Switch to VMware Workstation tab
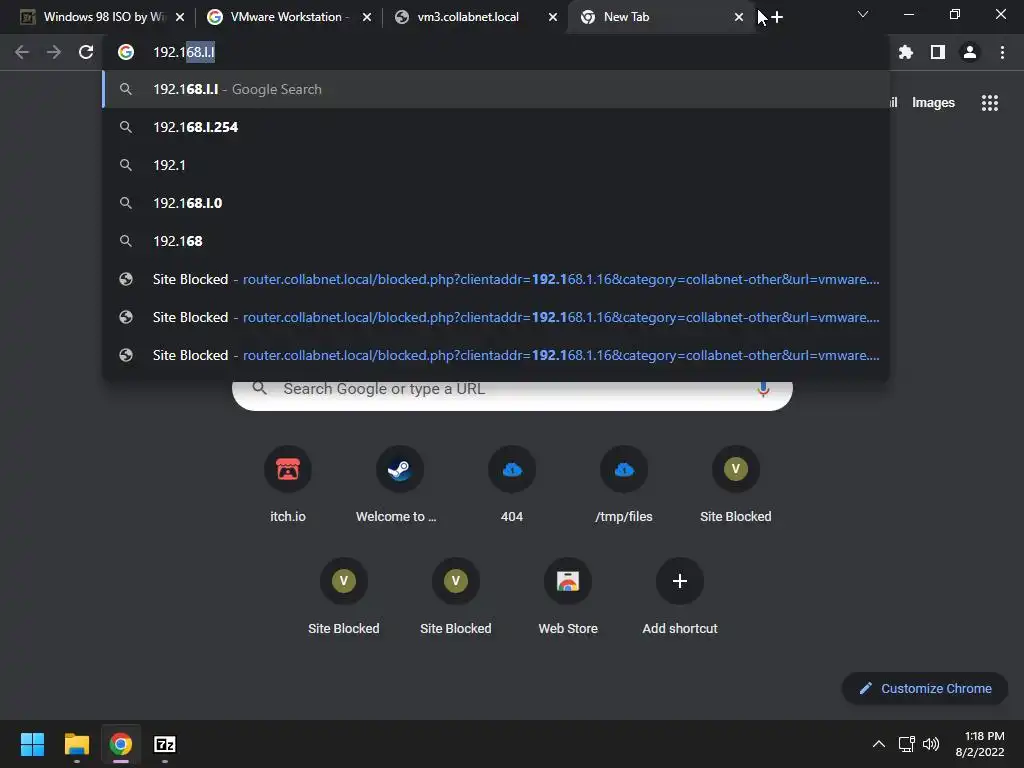This screenshot has height=768, width=1024. (x=287, y=18)
